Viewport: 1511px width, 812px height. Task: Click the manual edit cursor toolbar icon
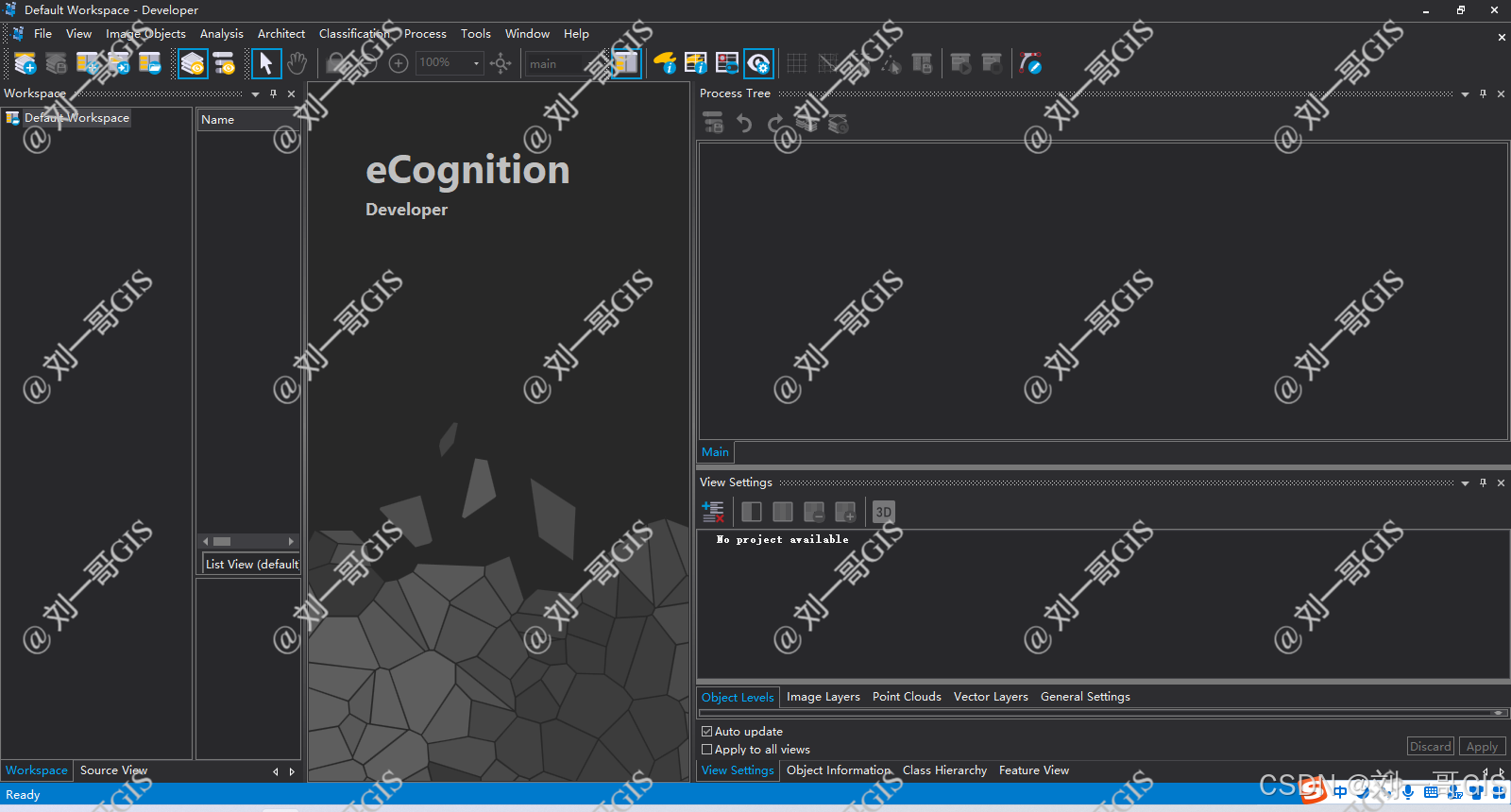(x=891, y=63)
